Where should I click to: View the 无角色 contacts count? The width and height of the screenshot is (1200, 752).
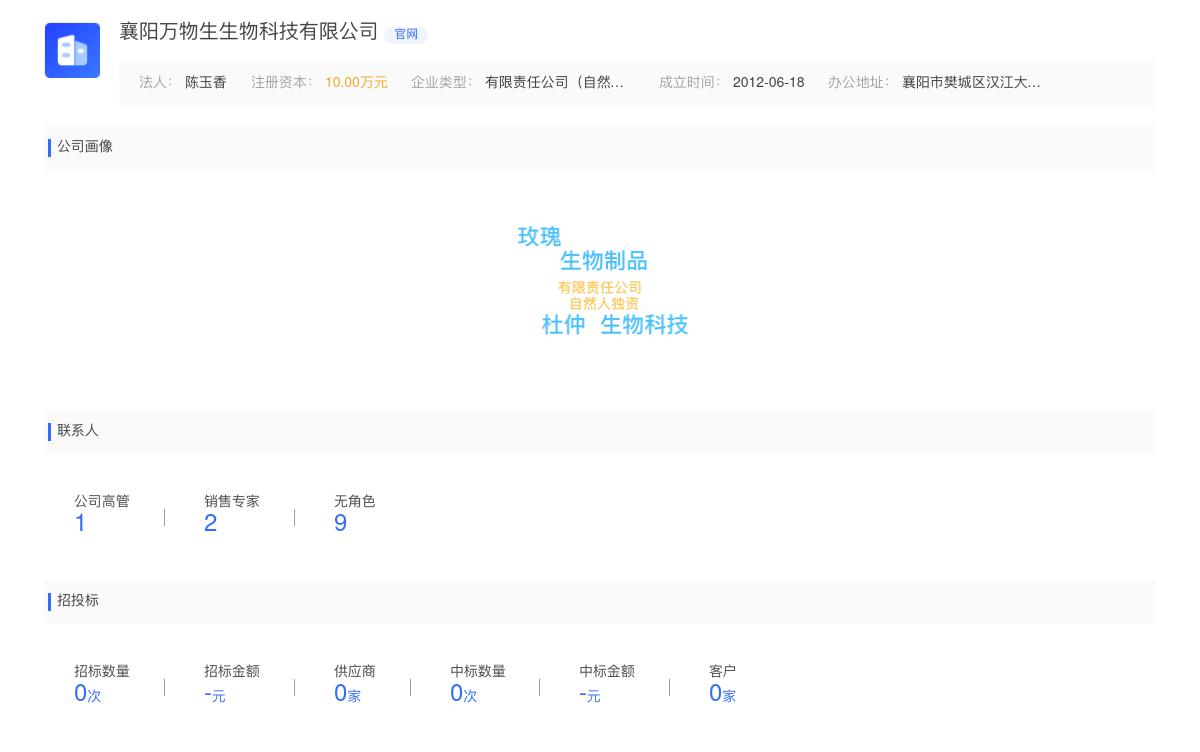(340, 523)
